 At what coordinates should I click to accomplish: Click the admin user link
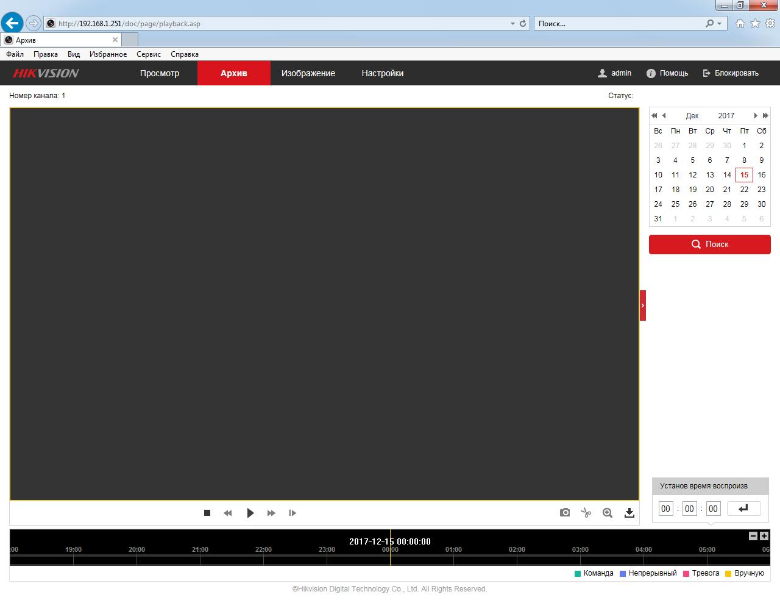coord(615,73)
